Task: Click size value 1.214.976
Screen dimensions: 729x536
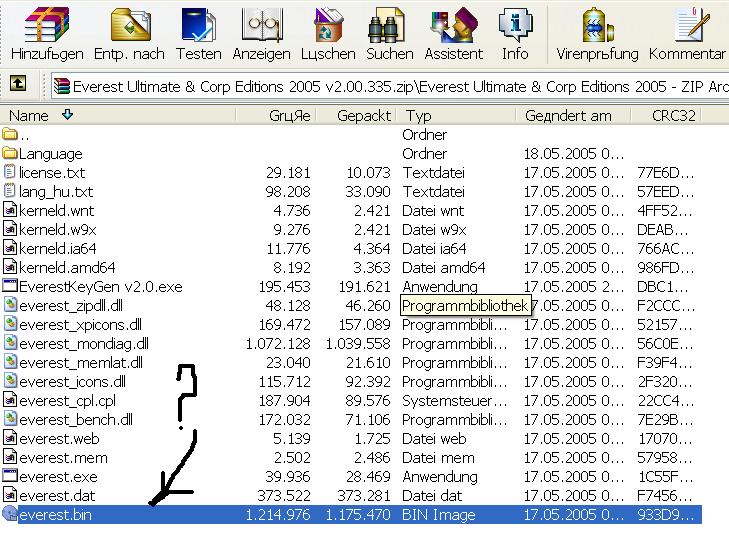Action: [278, 515]
